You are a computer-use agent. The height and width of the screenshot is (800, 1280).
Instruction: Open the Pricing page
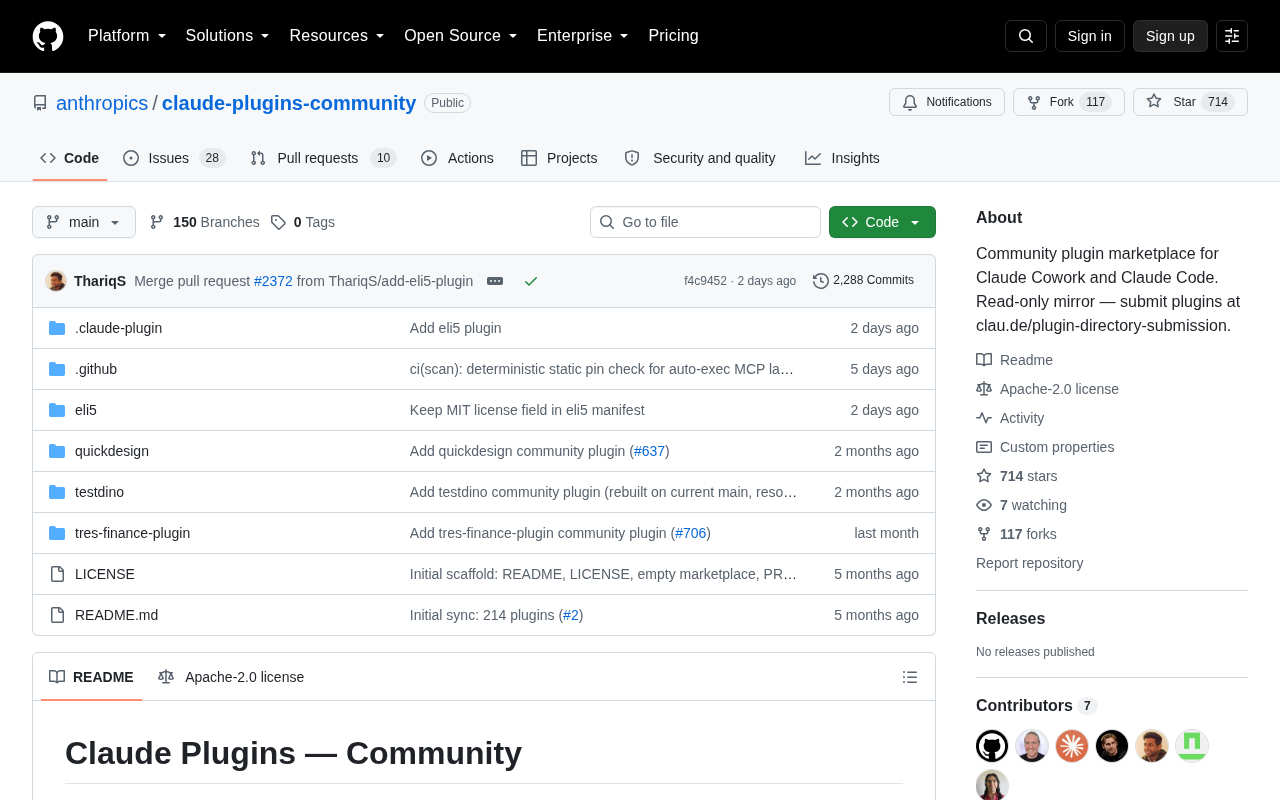coord(673,36)
